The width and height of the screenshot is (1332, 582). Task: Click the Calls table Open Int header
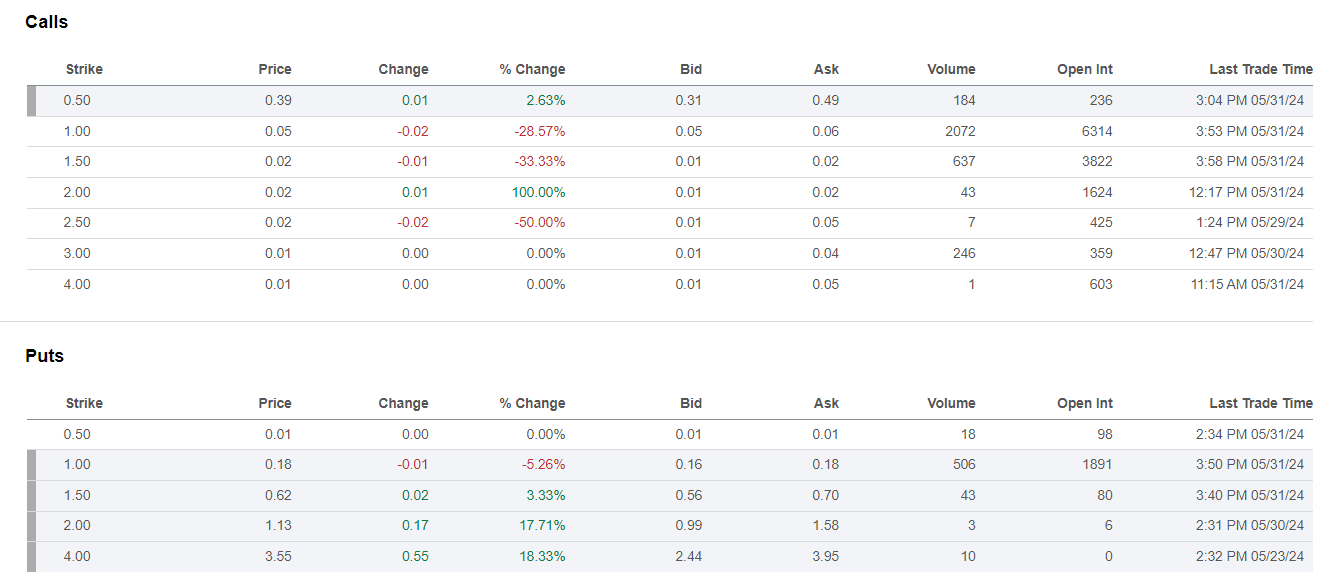coord(1084,69)
